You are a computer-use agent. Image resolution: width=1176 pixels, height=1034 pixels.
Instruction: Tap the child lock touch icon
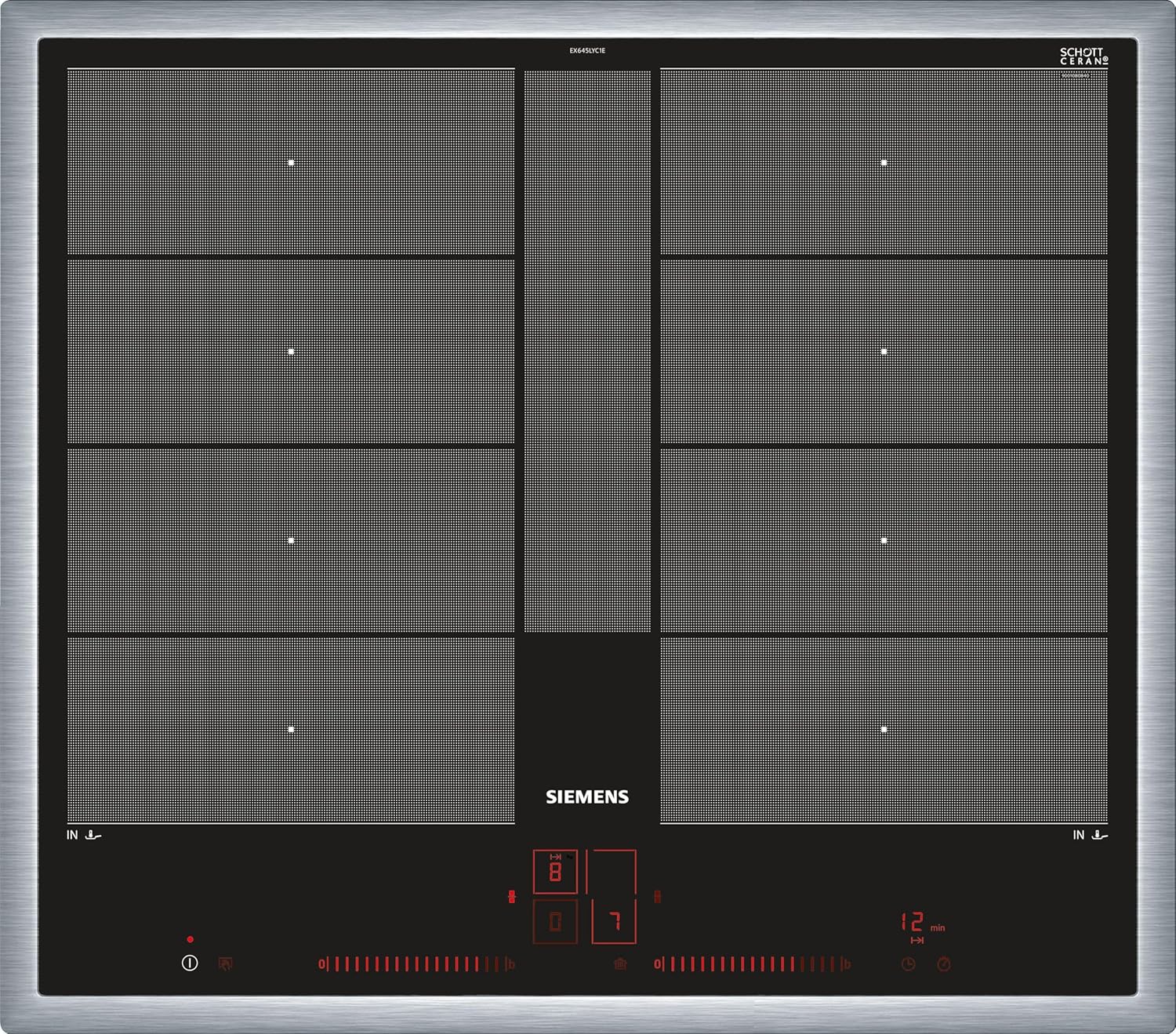[x=226, y=964]
